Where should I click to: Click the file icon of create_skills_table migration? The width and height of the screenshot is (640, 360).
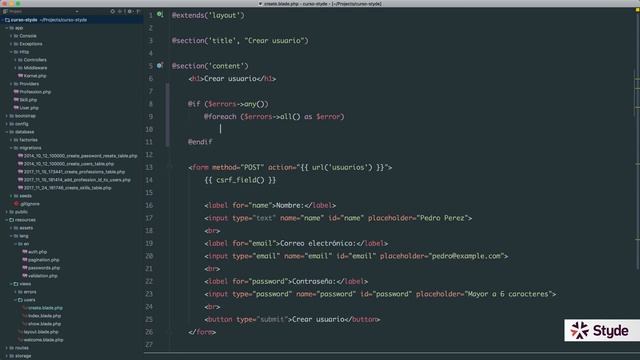20,188
